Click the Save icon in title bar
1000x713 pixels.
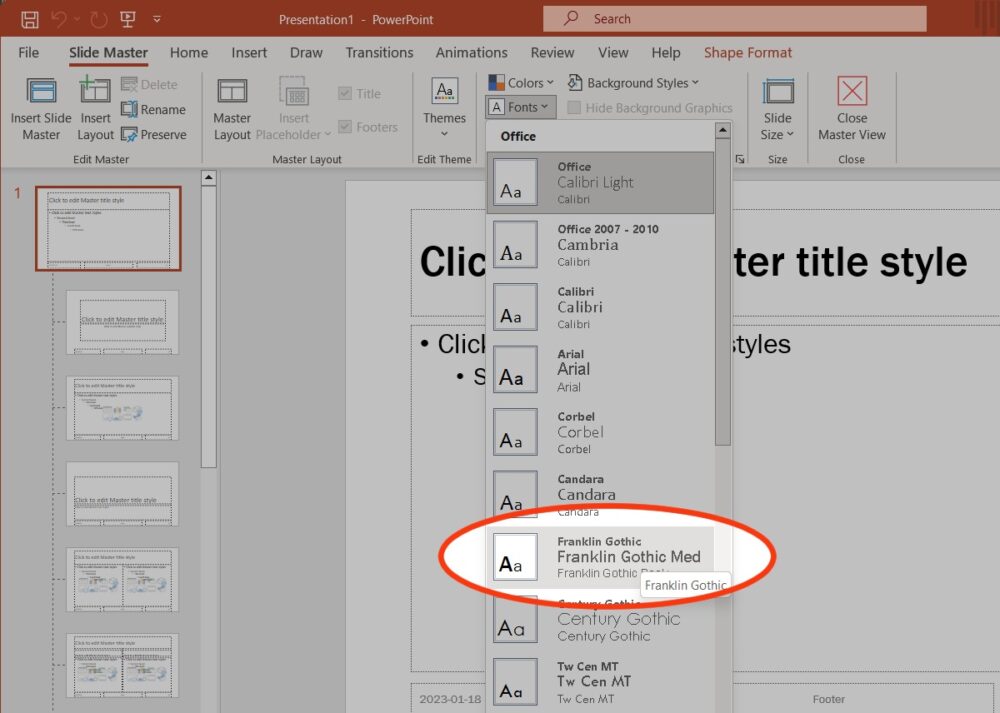[30, 19]
